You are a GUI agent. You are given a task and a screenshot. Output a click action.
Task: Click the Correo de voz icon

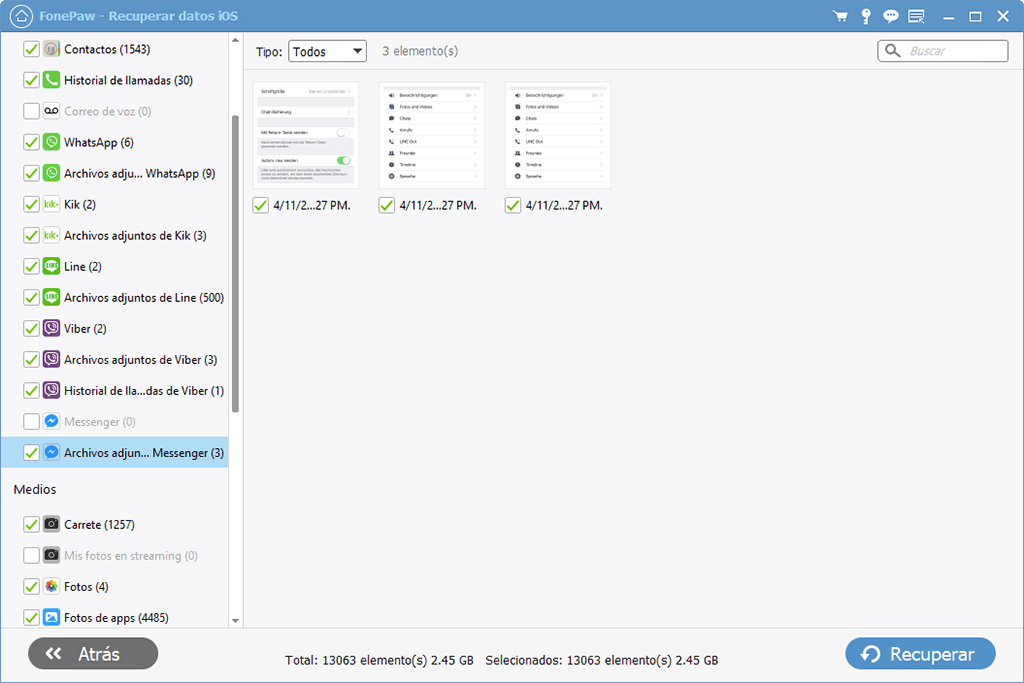click(x=52, y=111)
